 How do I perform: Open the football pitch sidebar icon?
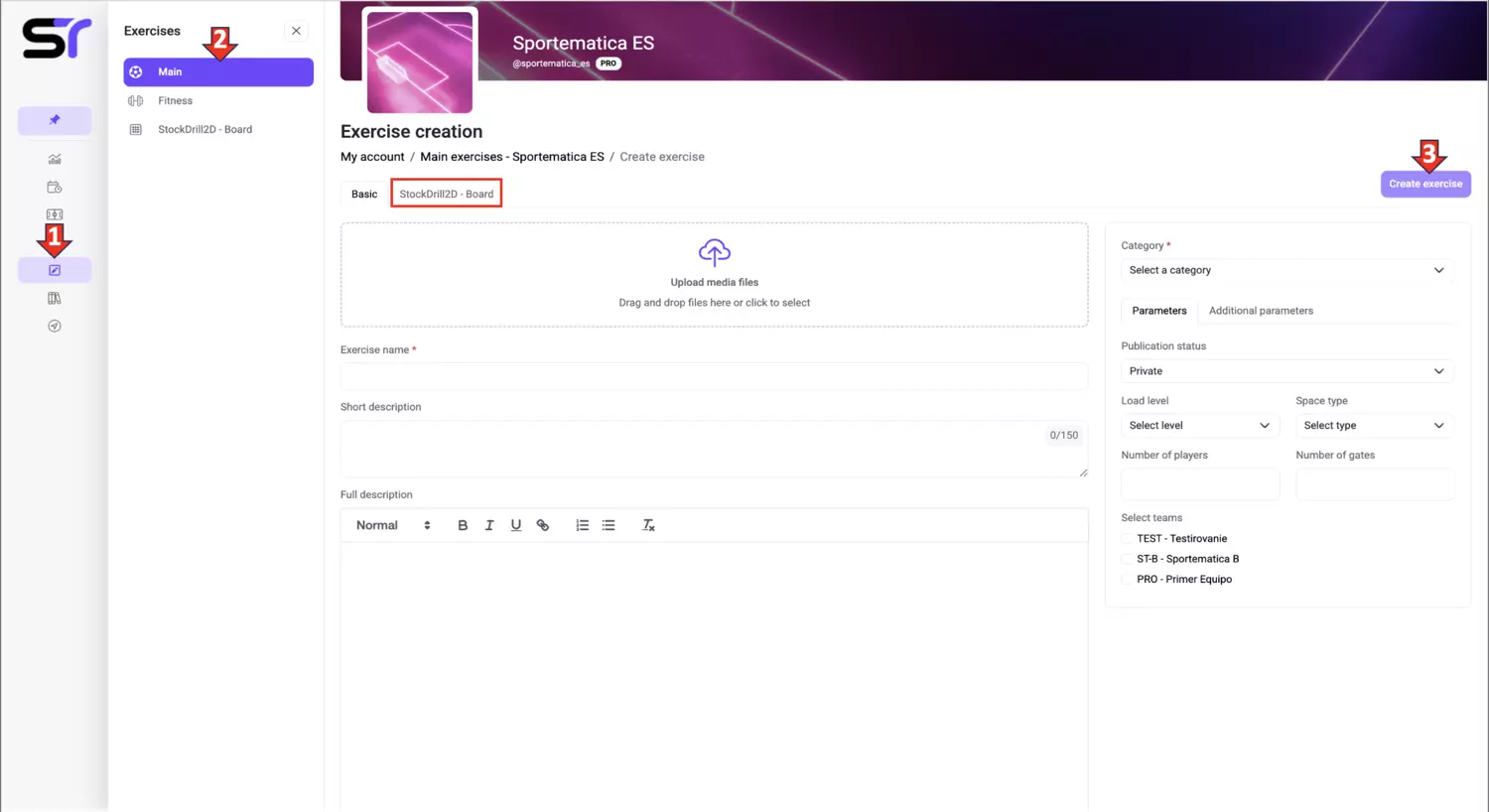55,214
